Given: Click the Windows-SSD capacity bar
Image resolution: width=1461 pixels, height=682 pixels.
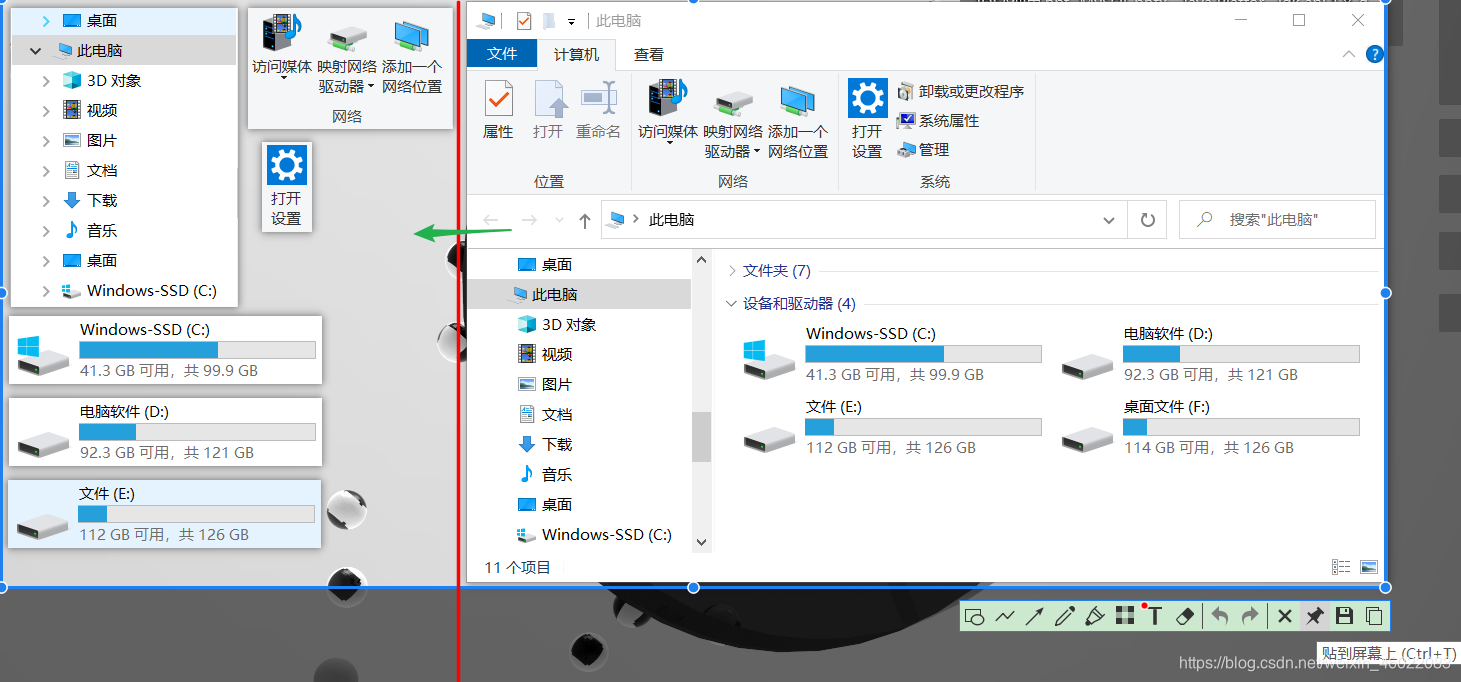Looking at the screenshot, I should [922, 353].
